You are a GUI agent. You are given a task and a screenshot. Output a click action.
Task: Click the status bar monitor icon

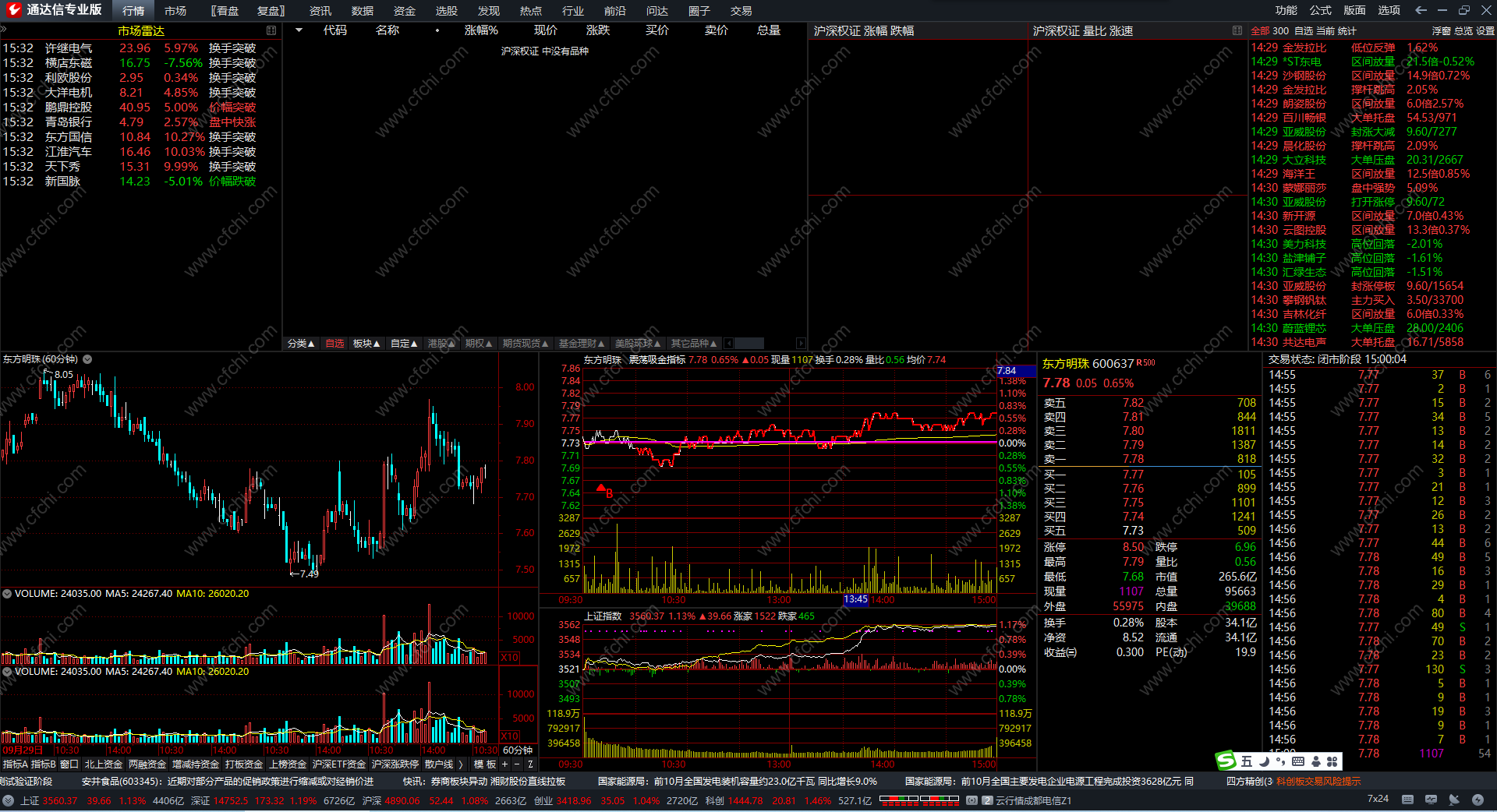1431,800
